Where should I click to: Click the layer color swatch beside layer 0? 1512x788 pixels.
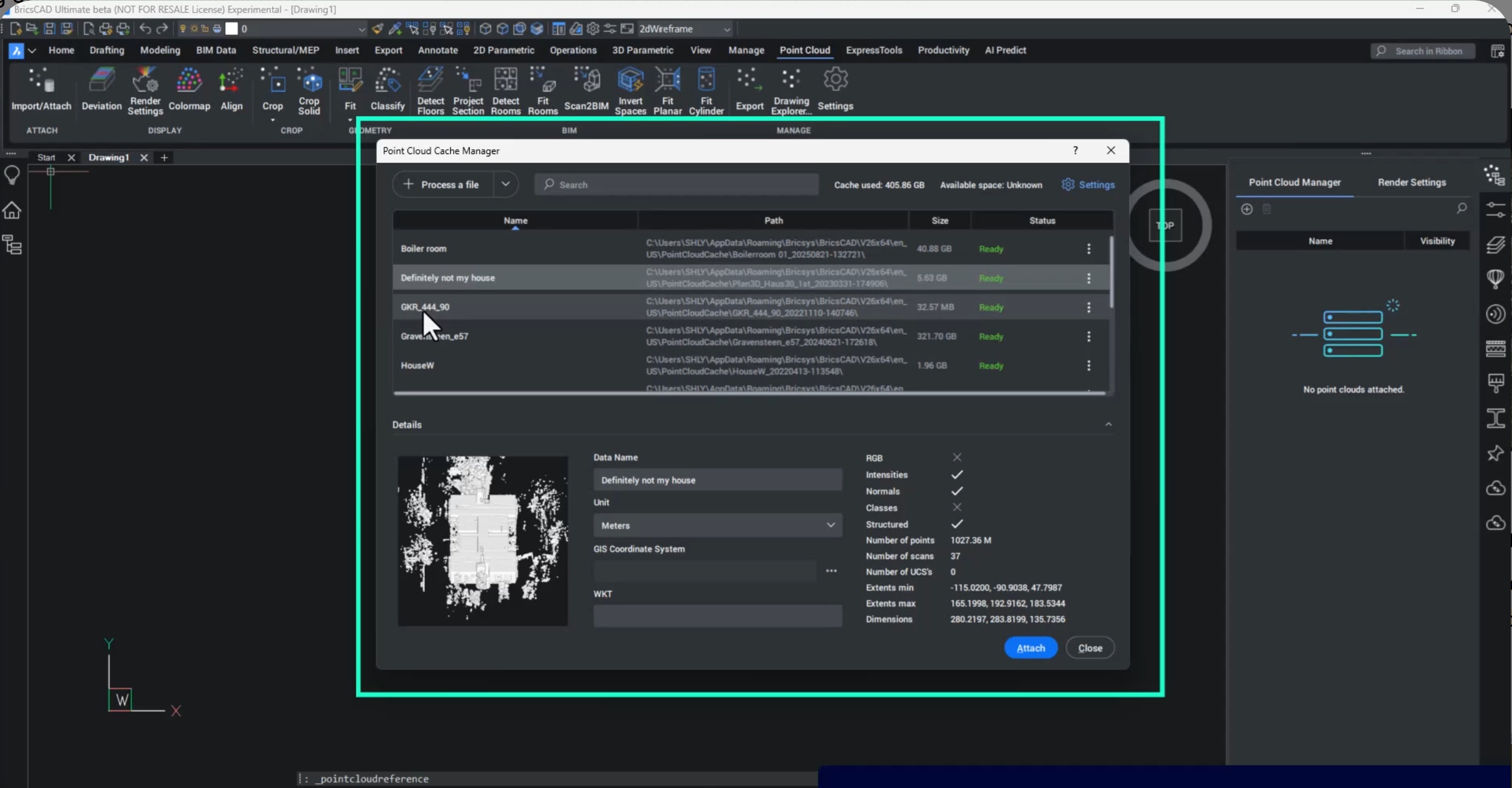click(x=231, y=28)
